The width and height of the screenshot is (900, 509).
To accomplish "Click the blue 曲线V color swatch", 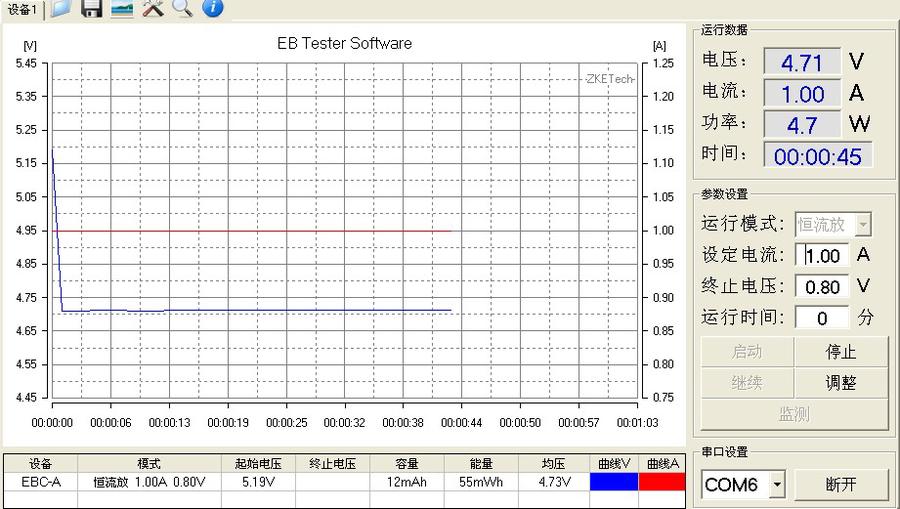I will click(613, 482).
